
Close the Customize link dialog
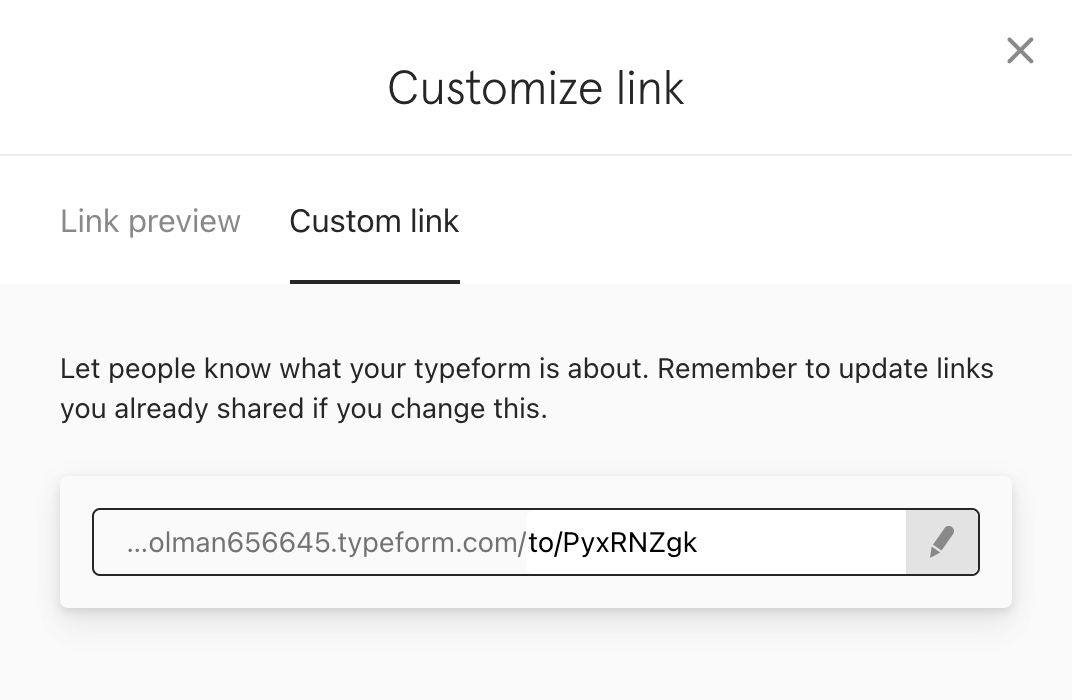1020,51
